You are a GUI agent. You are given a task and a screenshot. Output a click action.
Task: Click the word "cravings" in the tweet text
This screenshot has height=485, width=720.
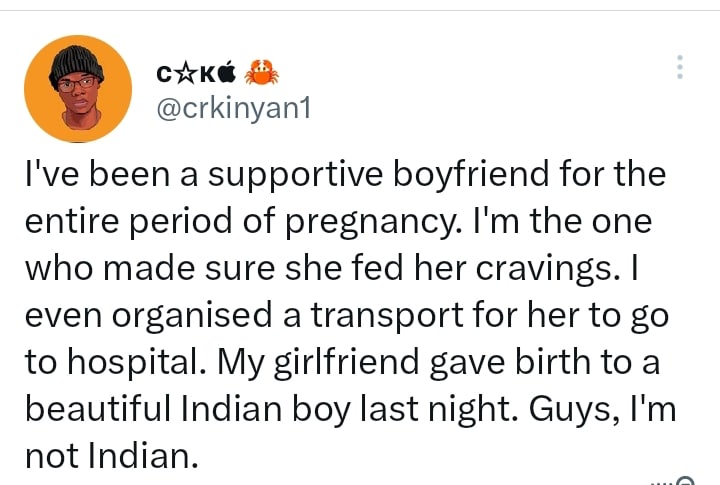[544, 270]
